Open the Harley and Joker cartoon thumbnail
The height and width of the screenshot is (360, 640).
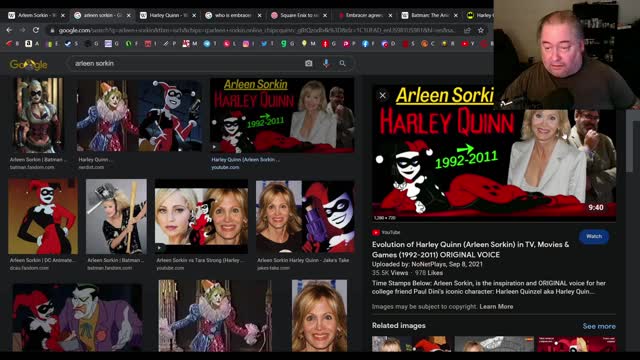[78, 318]
